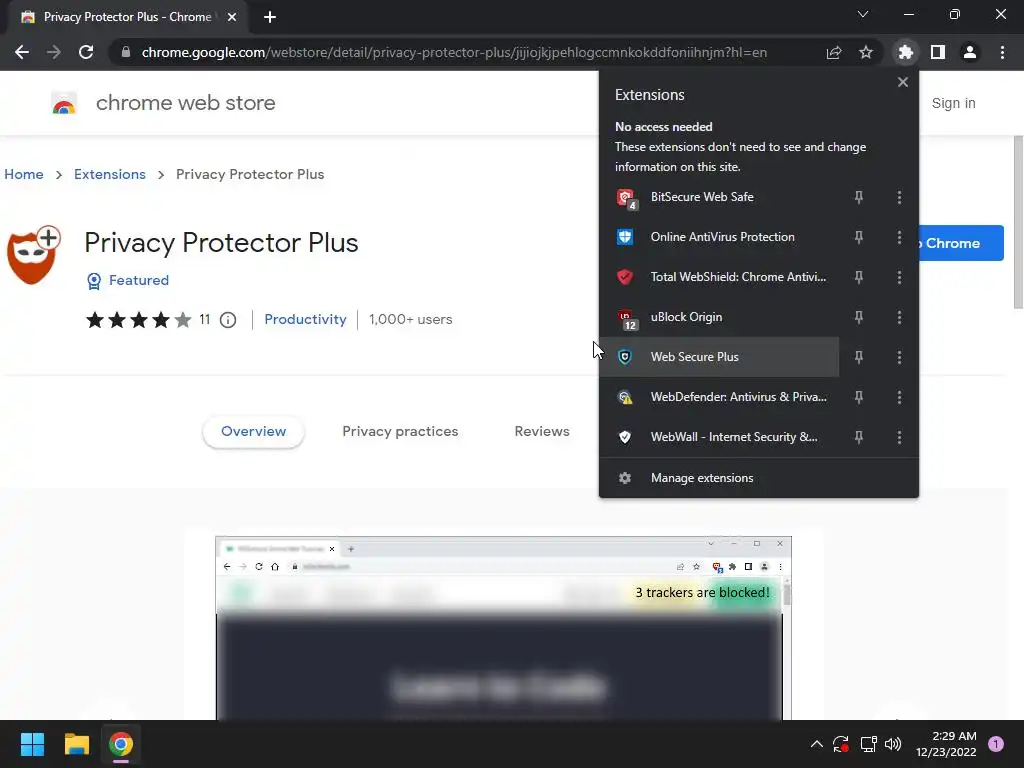Screen dimensions: 1024x768
Task: Pin the WebDefender extension
Action: coord(859,397)
